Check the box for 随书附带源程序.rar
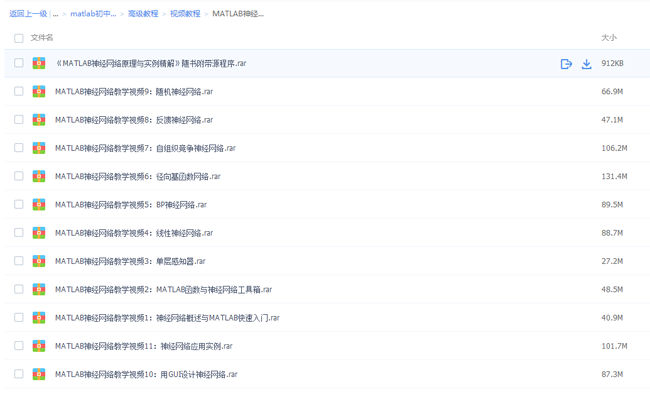 [x=19, y=63]
